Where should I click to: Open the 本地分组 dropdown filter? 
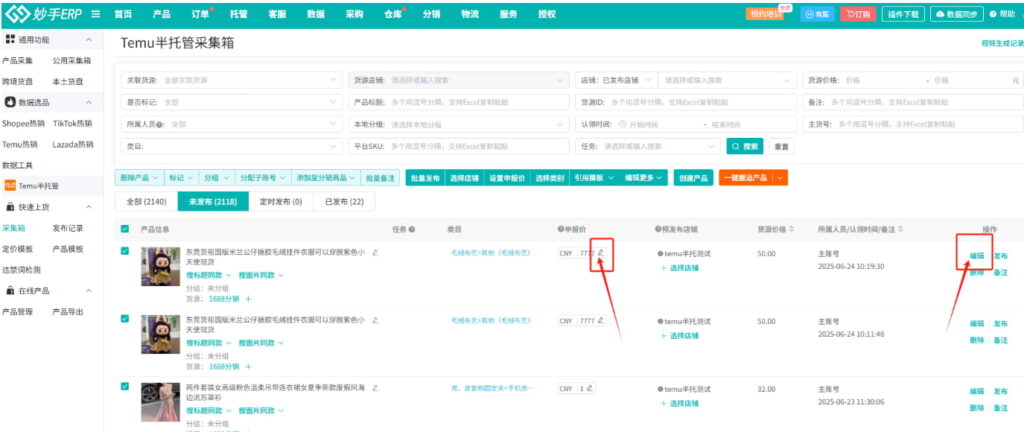click(x=459, y=124)
